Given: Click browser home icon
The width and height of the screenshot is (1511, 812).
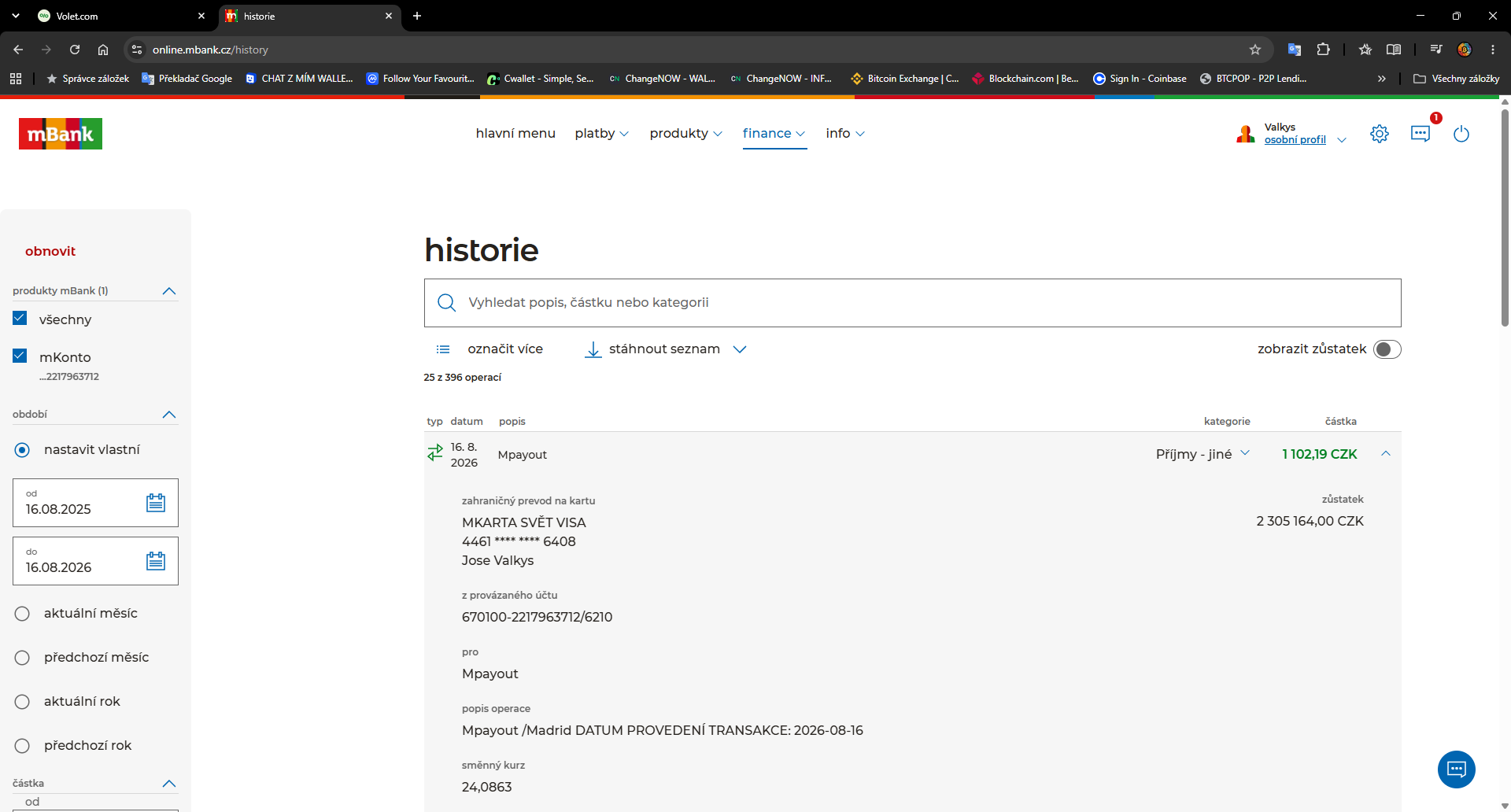Looking at the screenshot, I should pyautogui.click(x=103, y=50).
